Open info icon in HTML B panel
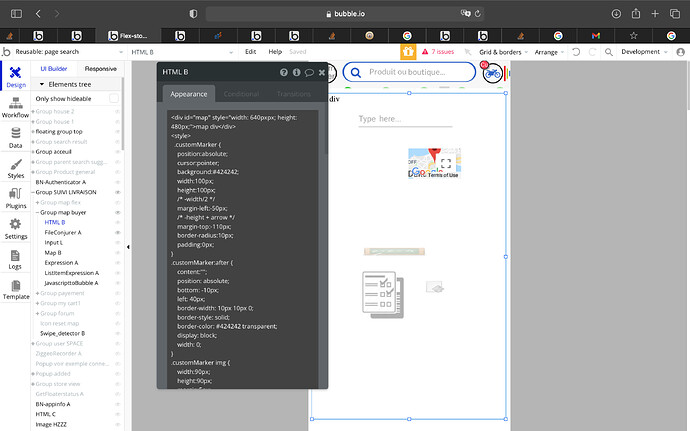This screenshot has width=690, height=431. point(297,72)
